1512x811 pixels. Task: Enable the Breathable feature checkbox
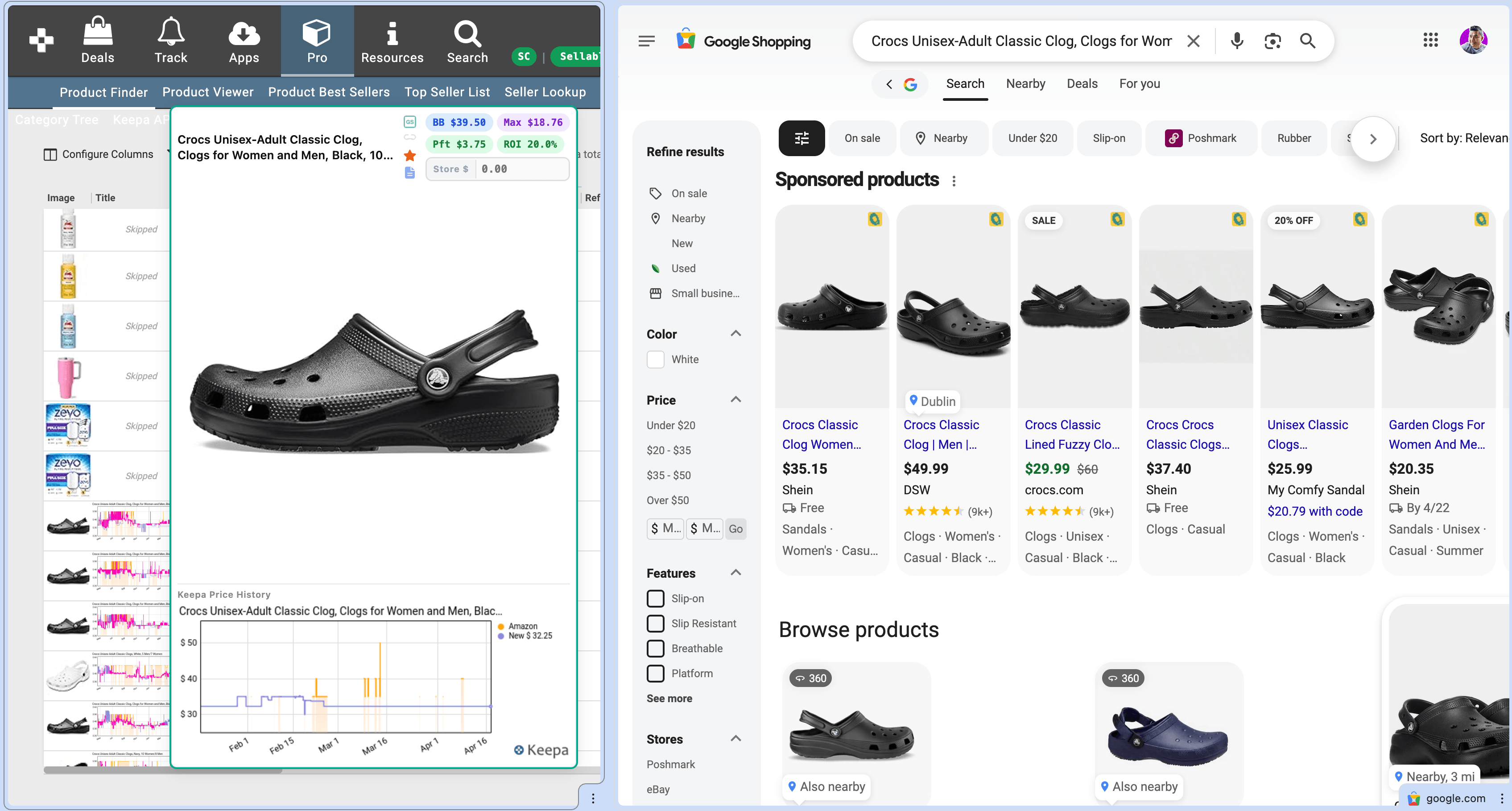(x=655, y=648)
